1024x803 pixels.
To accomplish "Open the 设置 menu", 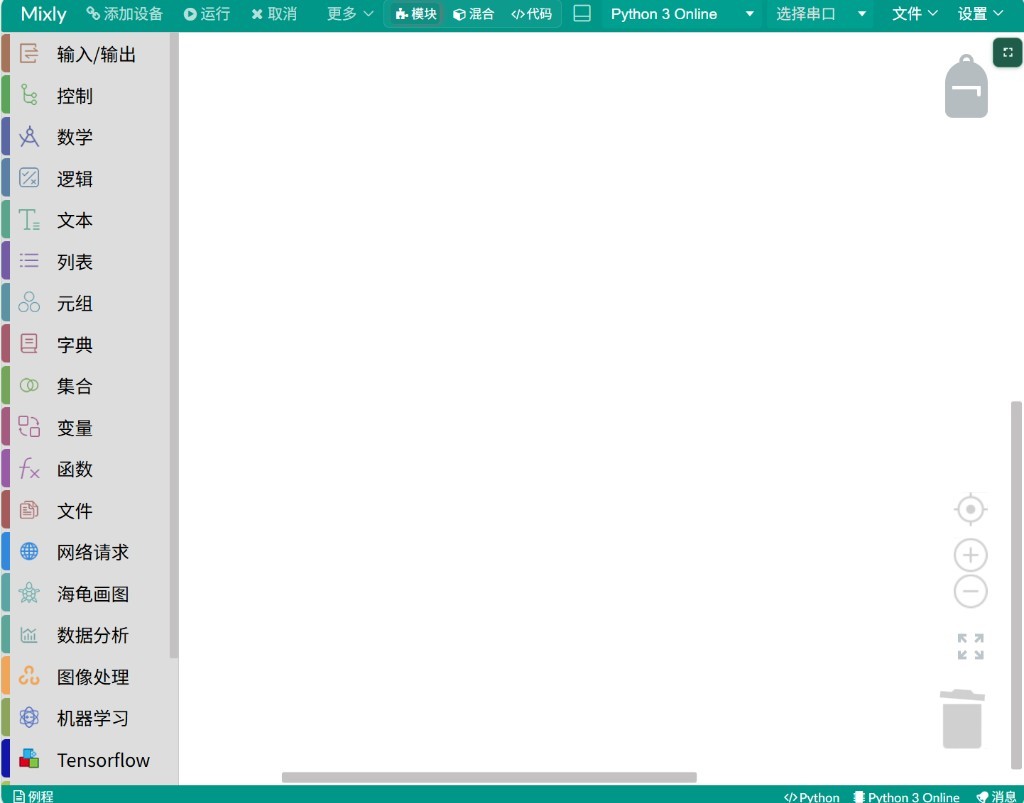I will point(980,14).
